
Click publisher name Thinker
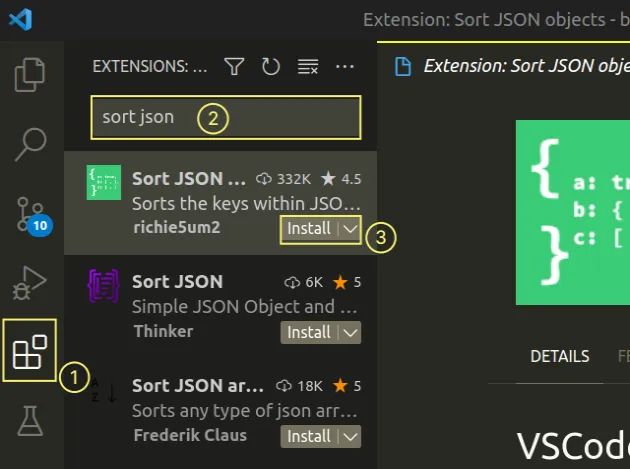coord(164,332)
